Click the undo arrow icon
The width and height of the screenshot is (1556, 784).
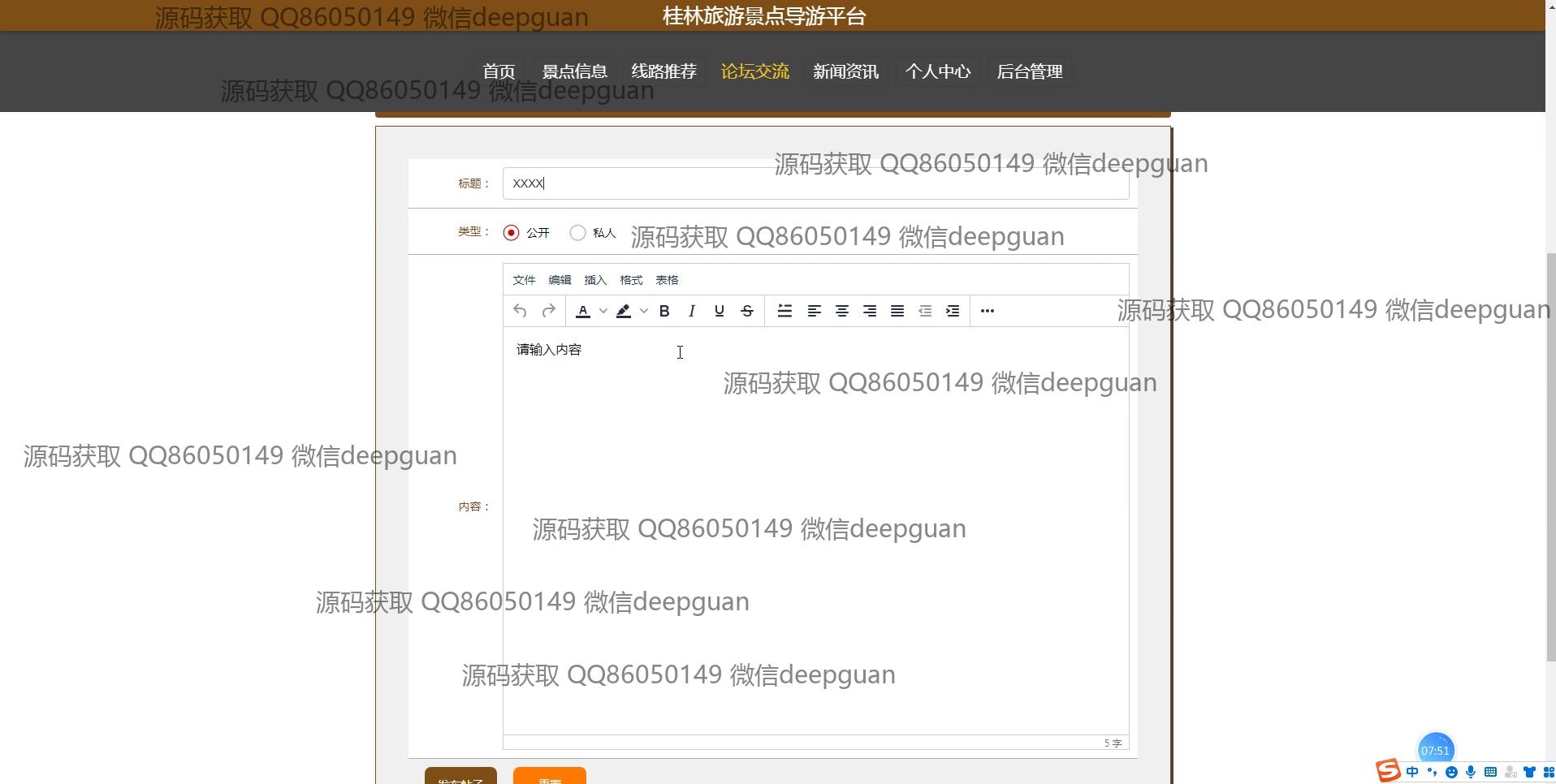click(x=521, y=311)
